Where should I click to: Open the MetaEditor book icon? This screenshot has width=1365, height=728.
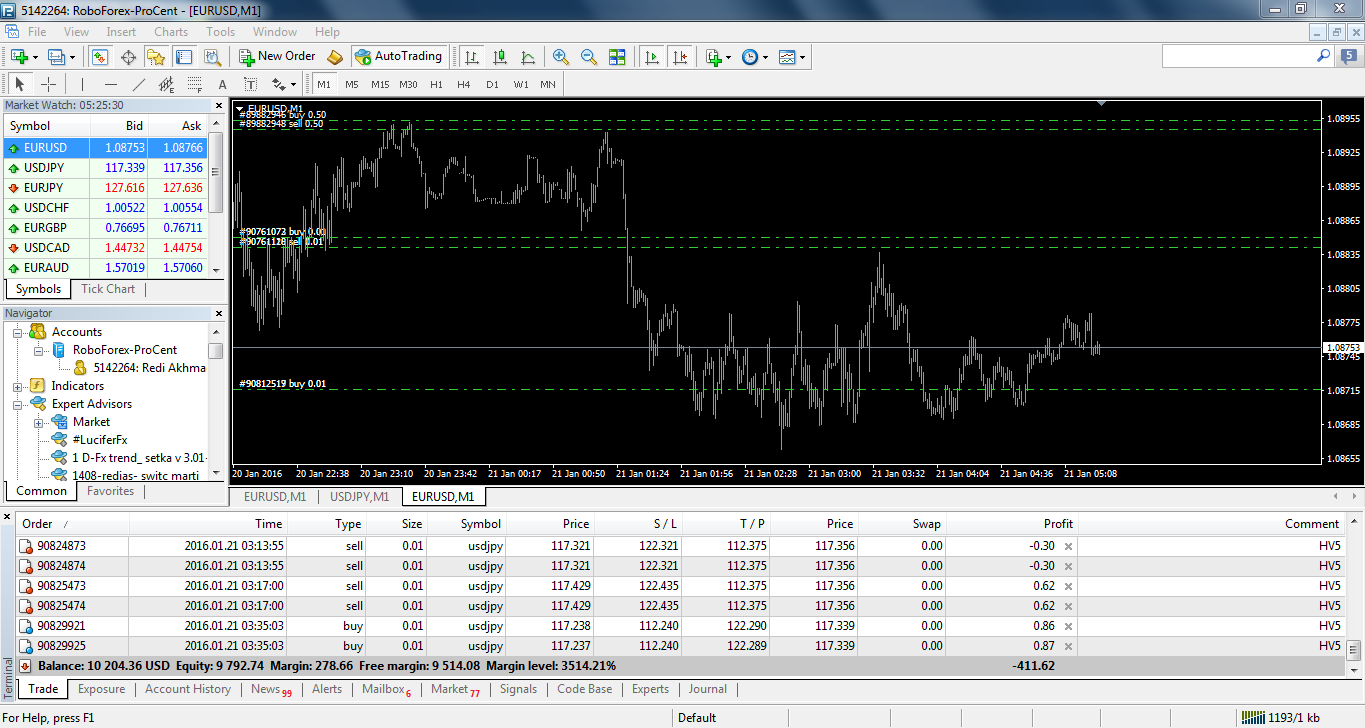[335, 57]
